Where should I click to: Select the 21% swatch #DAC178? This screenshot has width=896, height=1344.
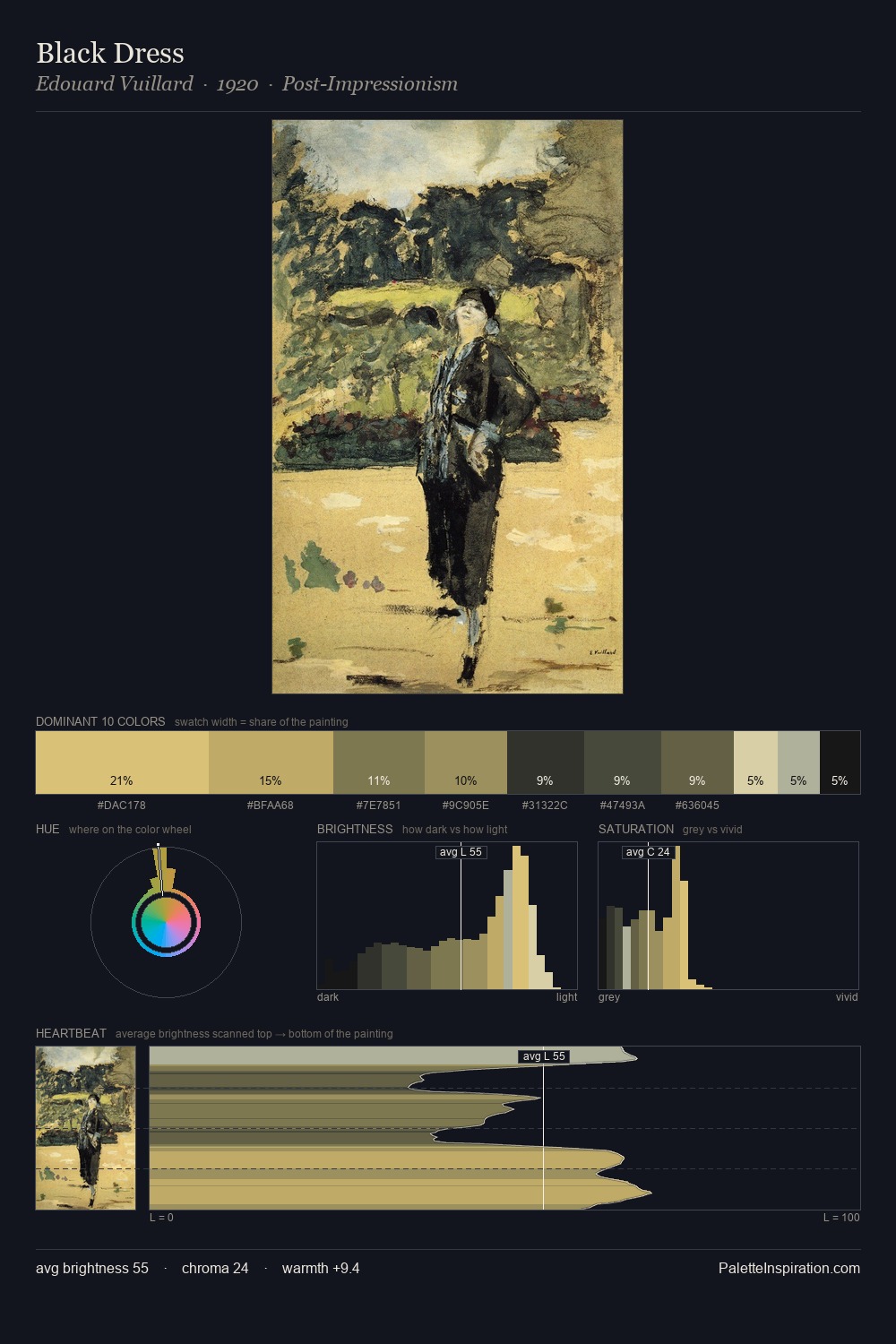pos(122,762)
